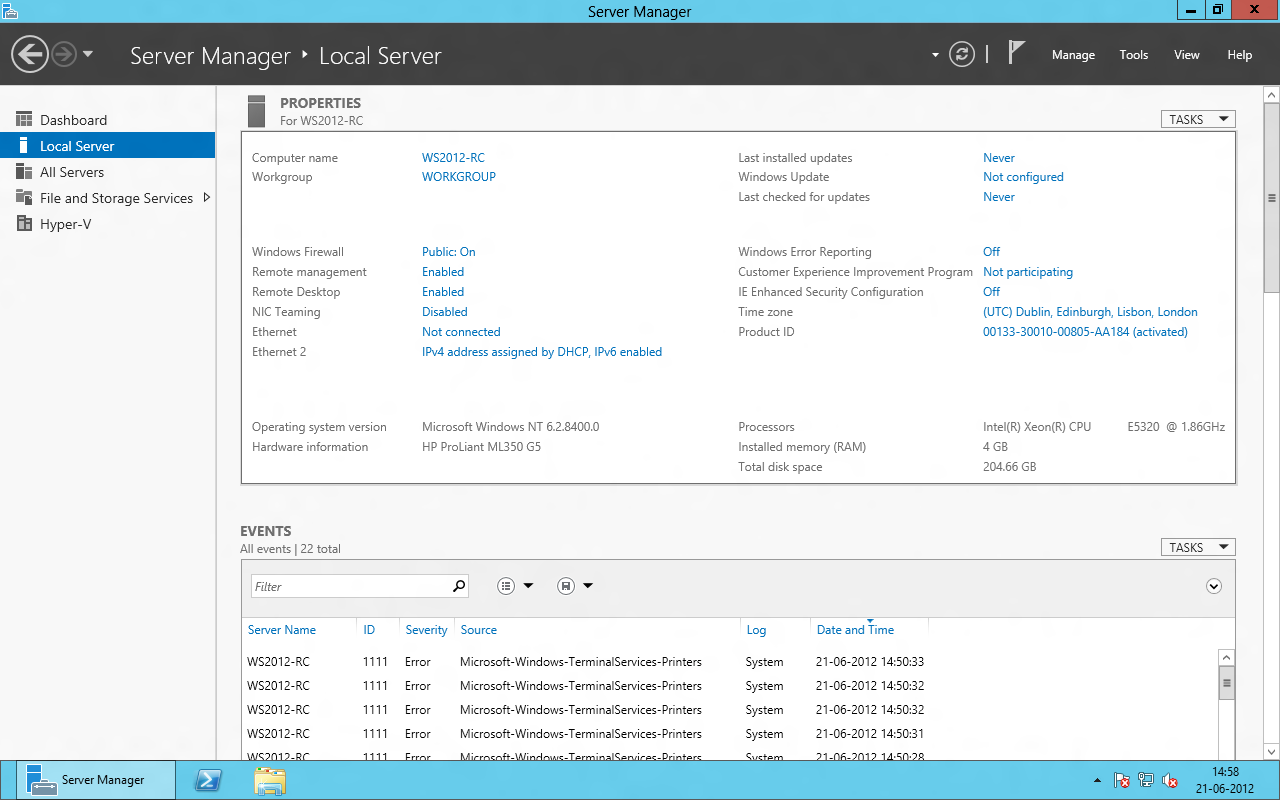1280x800 pixels.
Task: Click the events list scrollbar thumb
Action: [x=1227, y=684]
